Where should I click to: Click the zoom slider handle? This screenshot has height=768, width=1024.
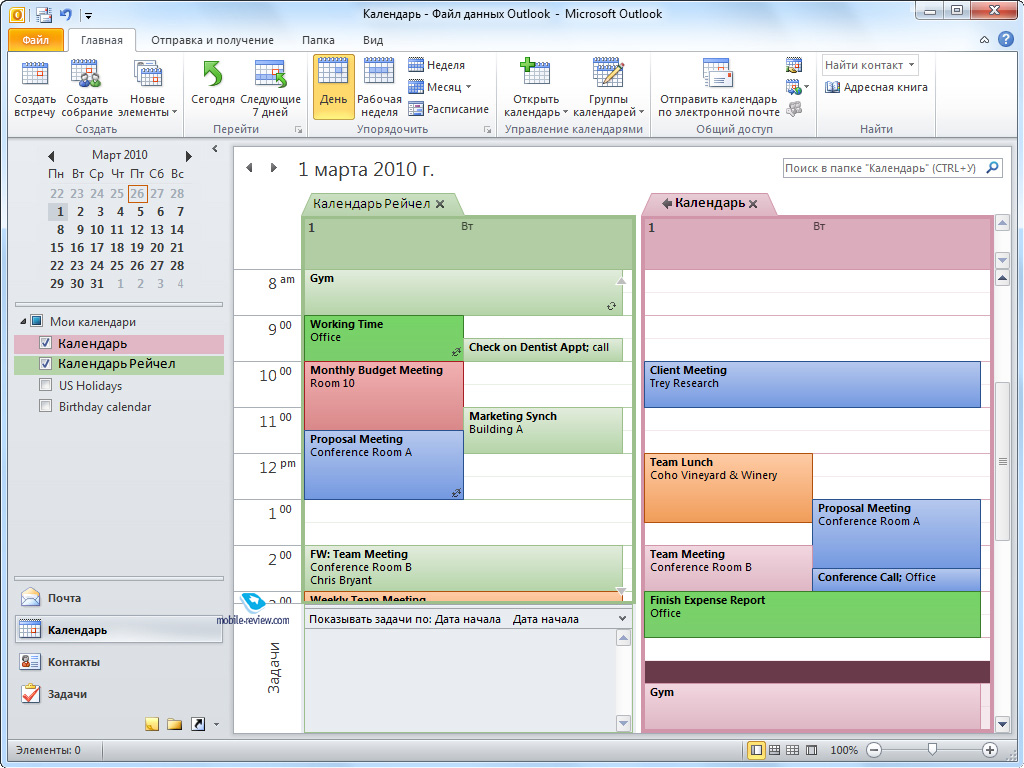[933, 749]
